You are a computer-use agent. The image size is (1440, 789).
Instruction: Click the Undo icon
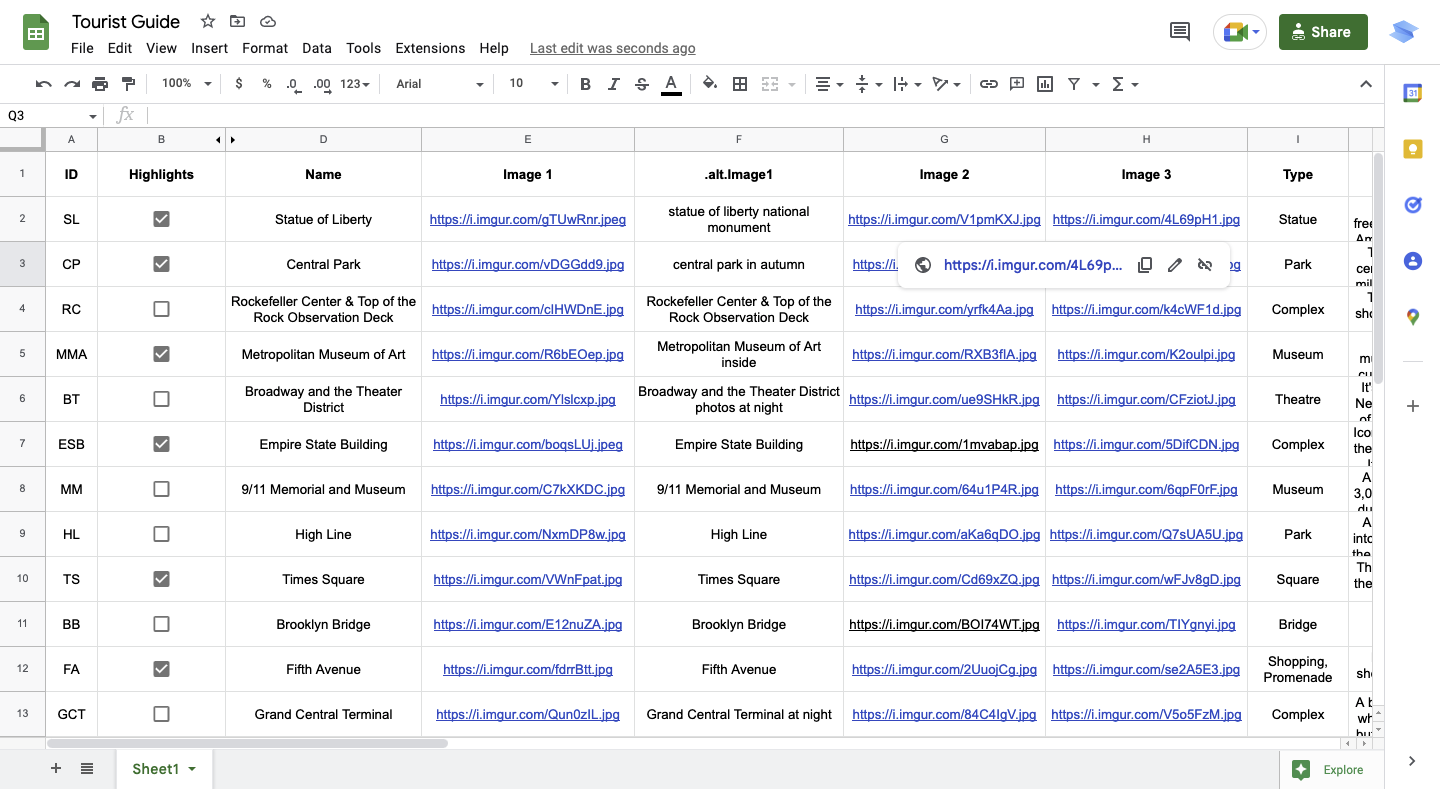coord(43,84)
